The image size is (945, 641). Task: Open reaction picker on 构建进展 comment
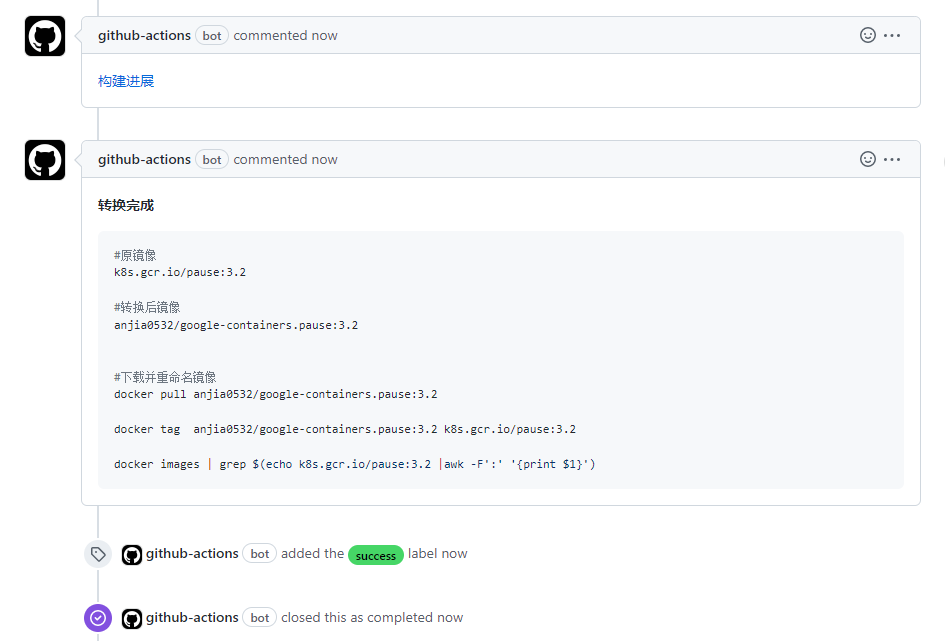tap(867, 35)
